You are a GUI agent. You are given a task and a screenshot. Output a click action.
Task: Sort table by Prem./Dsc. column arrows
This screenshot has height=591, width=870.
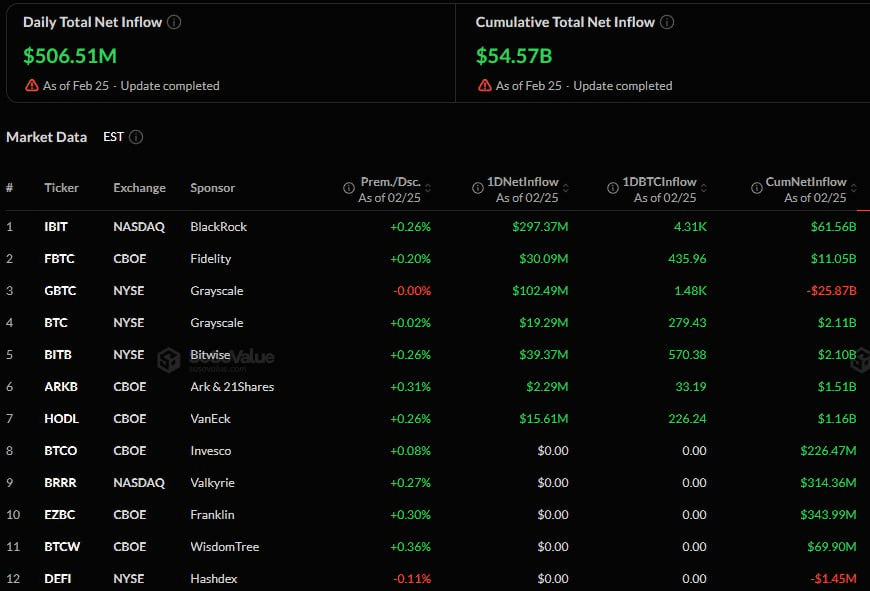point(428,189)
